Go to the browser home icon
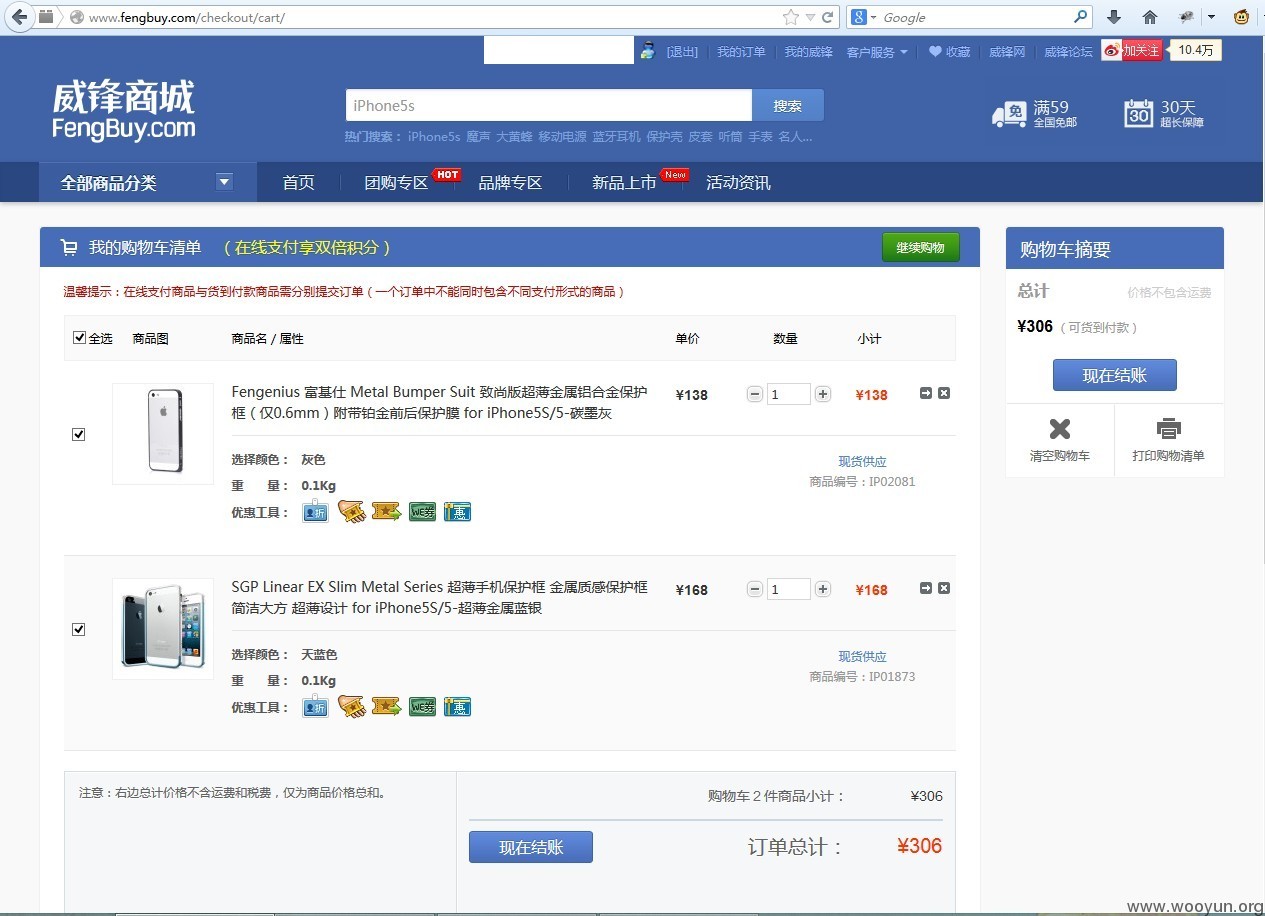This screenshot has height=916, width=1265. [x=1150, y=17]
